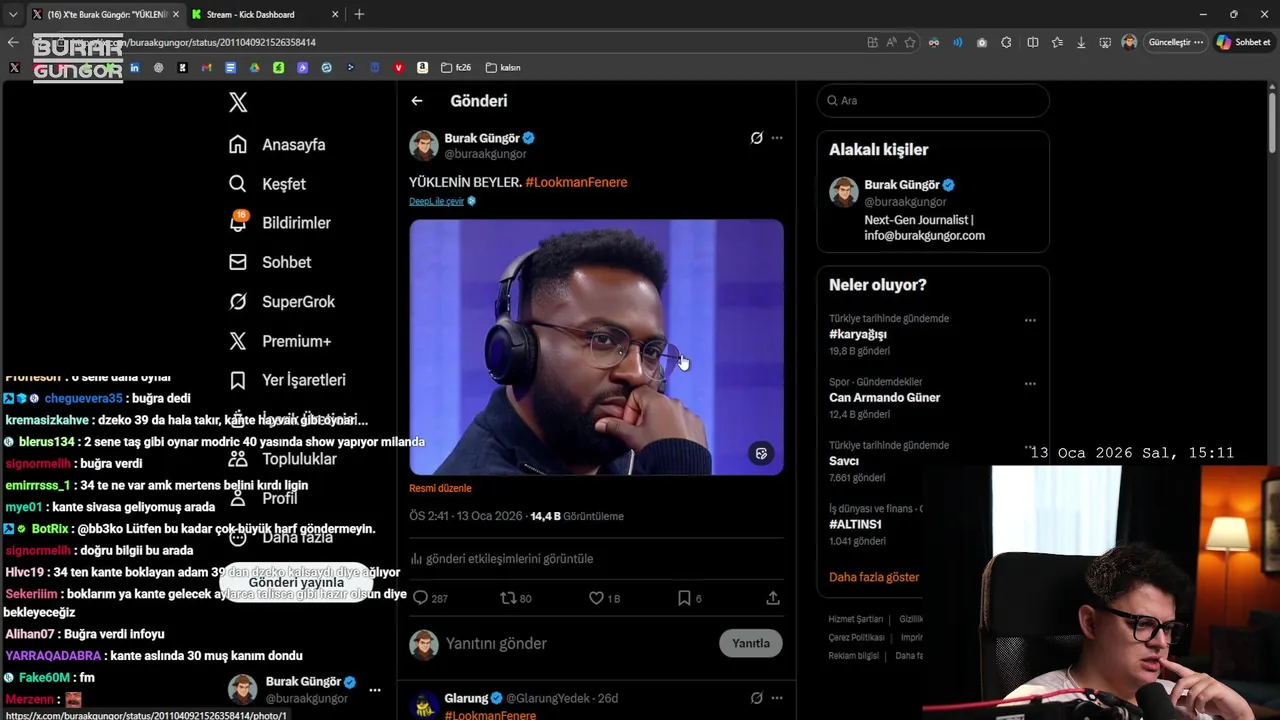
Task: Close the Stream - Kick Dashboard tab
Action: point(335,14)
